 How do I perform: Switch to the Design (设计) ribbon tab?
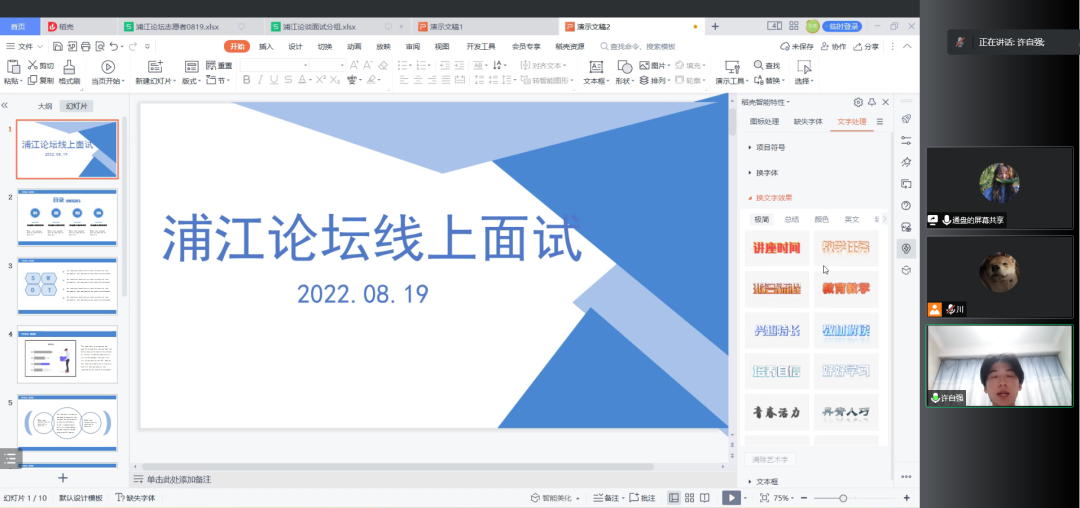click(295, 47)
